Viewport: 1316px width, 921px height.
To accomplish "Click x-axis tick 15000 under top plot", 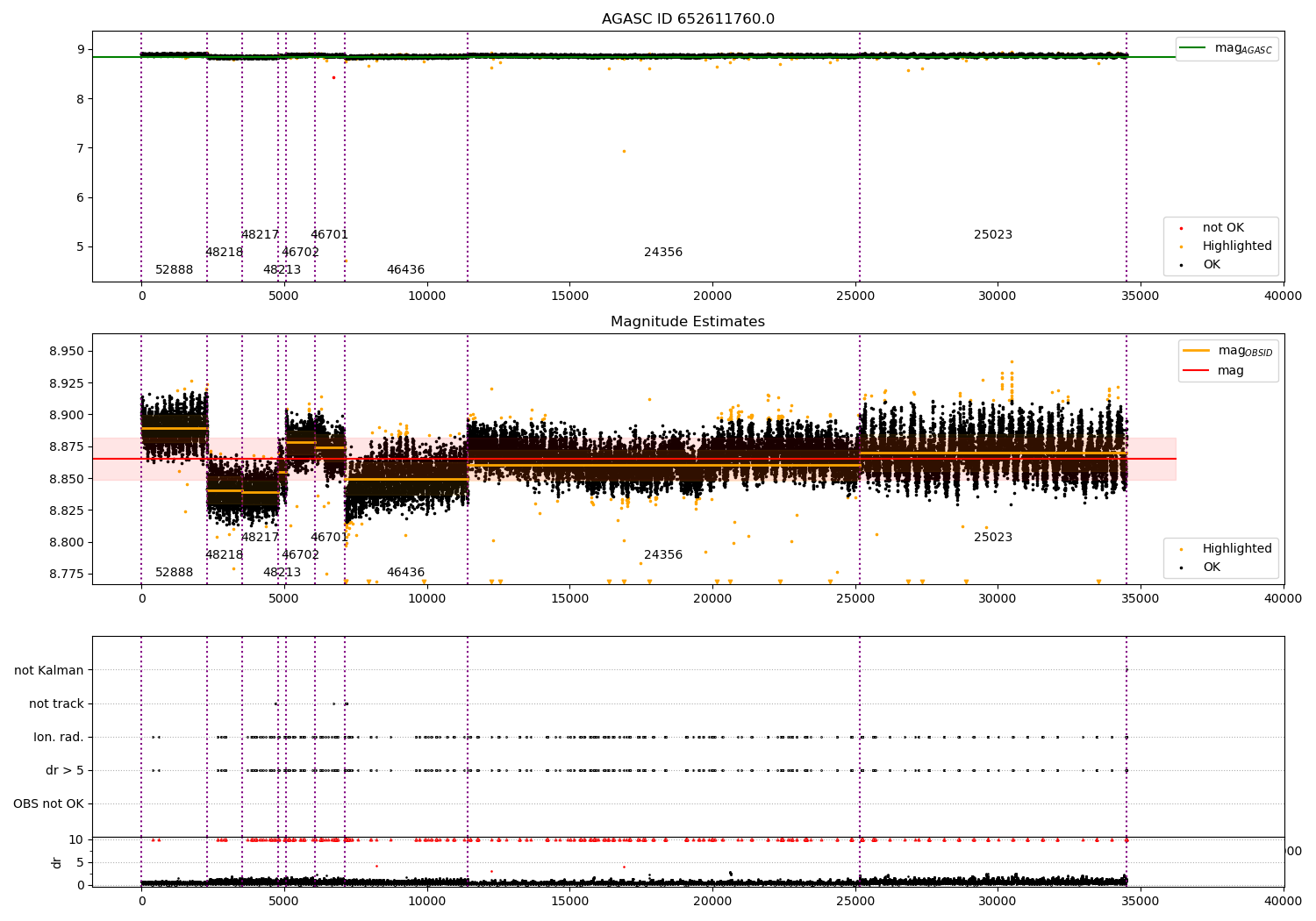I will click(x=569, y=296).
